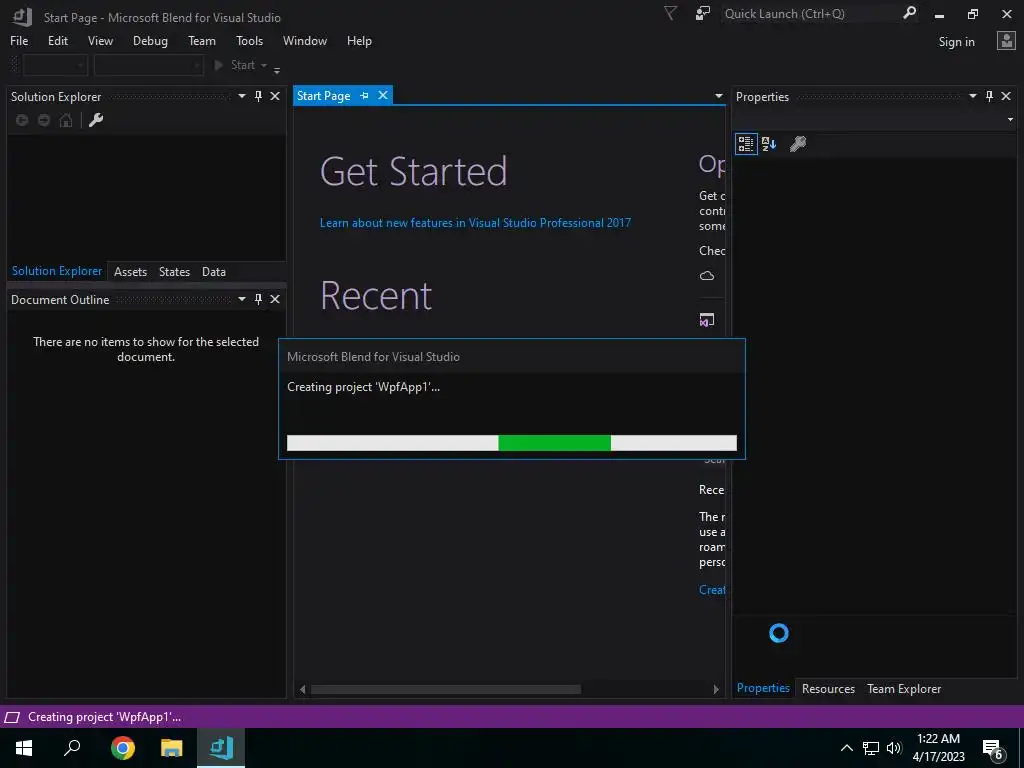1024x768 pixels.
Task: Click the cloud icon on Start Page
Action: click(x=707, y=276)
